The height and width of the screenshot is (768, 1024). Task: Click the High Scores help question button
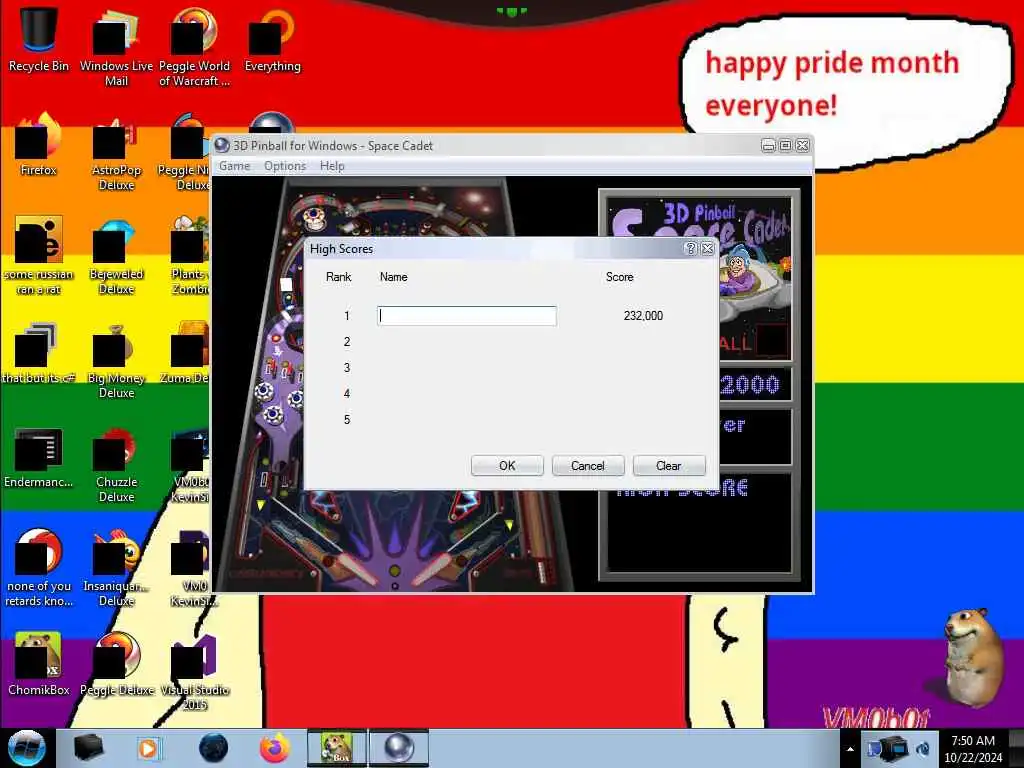[x=691, y=248]
